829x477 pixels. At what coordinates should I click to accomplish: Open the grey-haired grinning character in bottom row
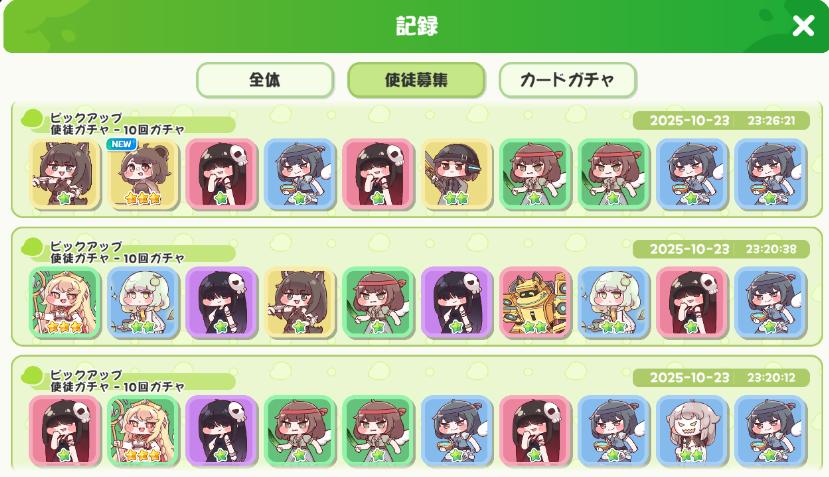tap(692, 431)
